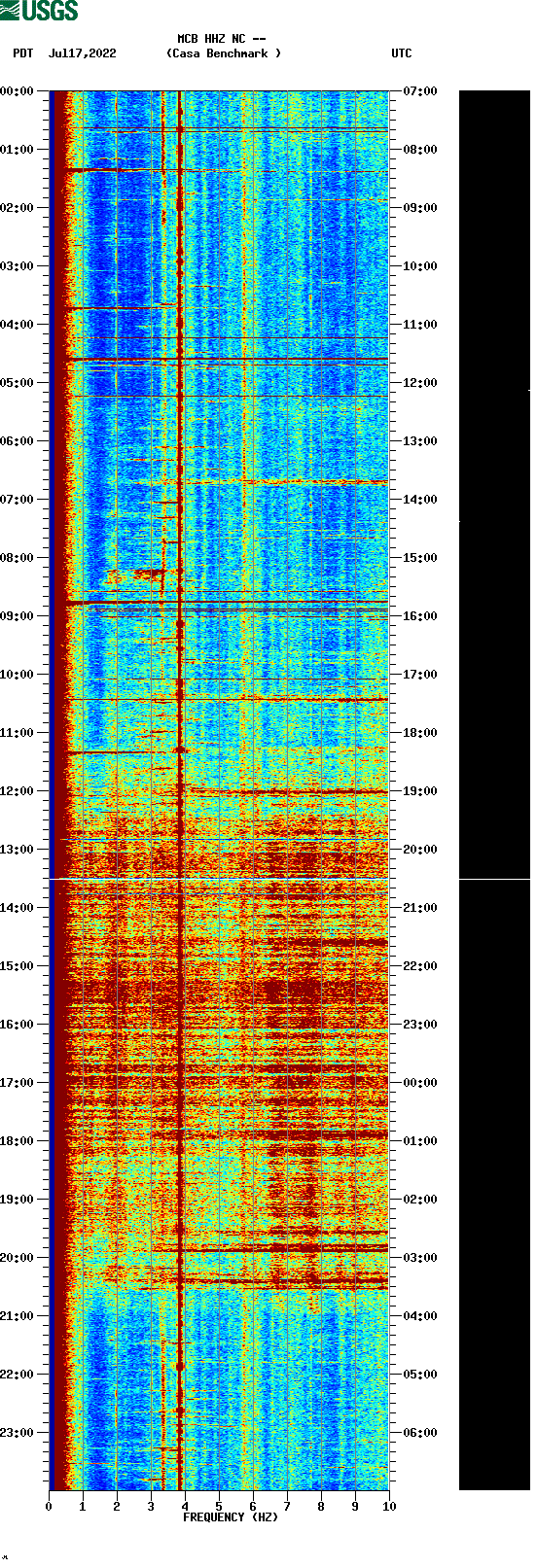Click "10:00" on the UTC time axis
This screenshot has height=1568, width=537.
(420, 266)
